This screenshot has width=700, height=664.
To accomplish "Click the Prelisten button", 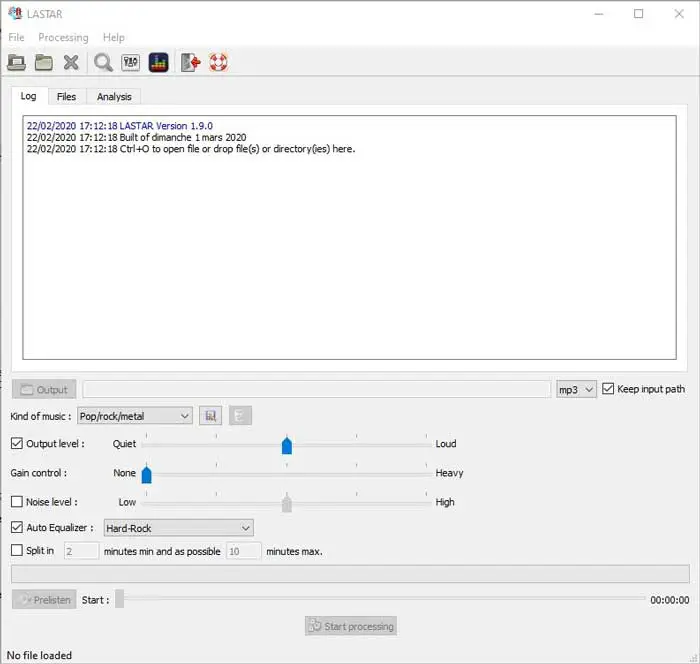I will (44, 600).
